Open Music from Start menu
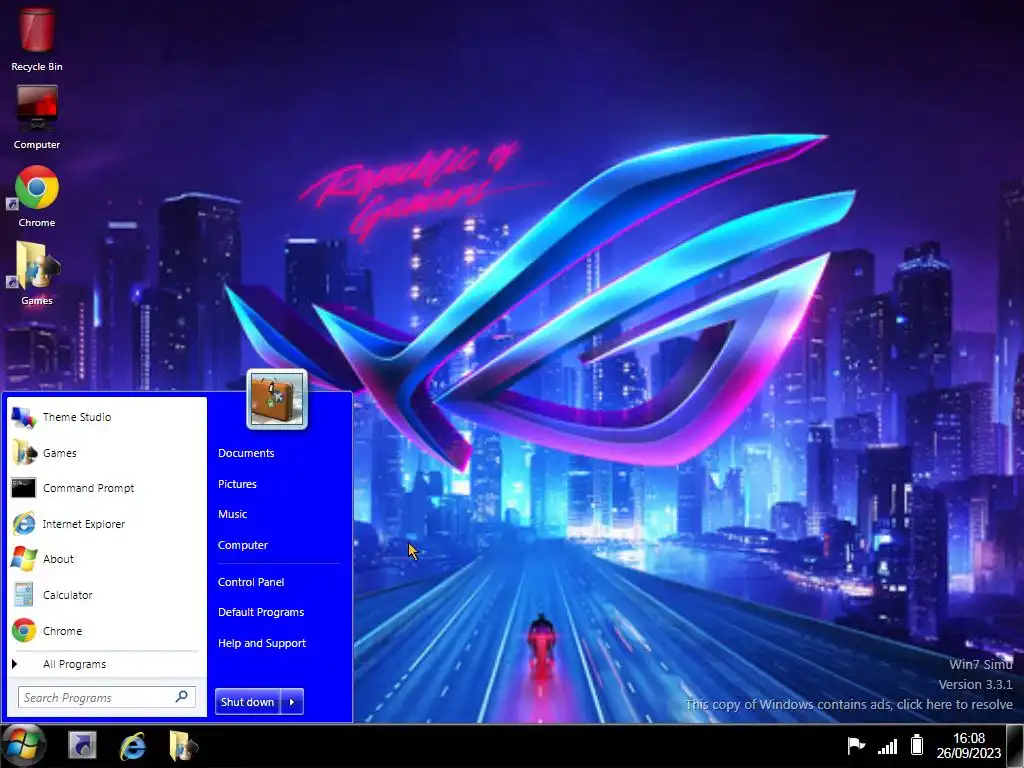The height and width of the screenshot is (768, 1024). tap(232, 514)
